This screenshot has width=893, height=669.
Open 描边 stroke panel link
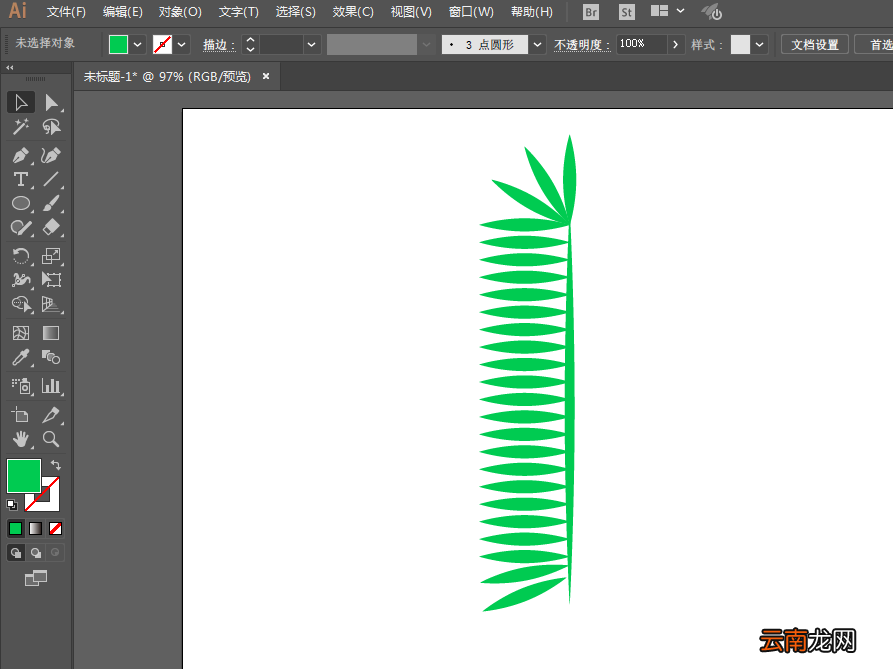219,45
